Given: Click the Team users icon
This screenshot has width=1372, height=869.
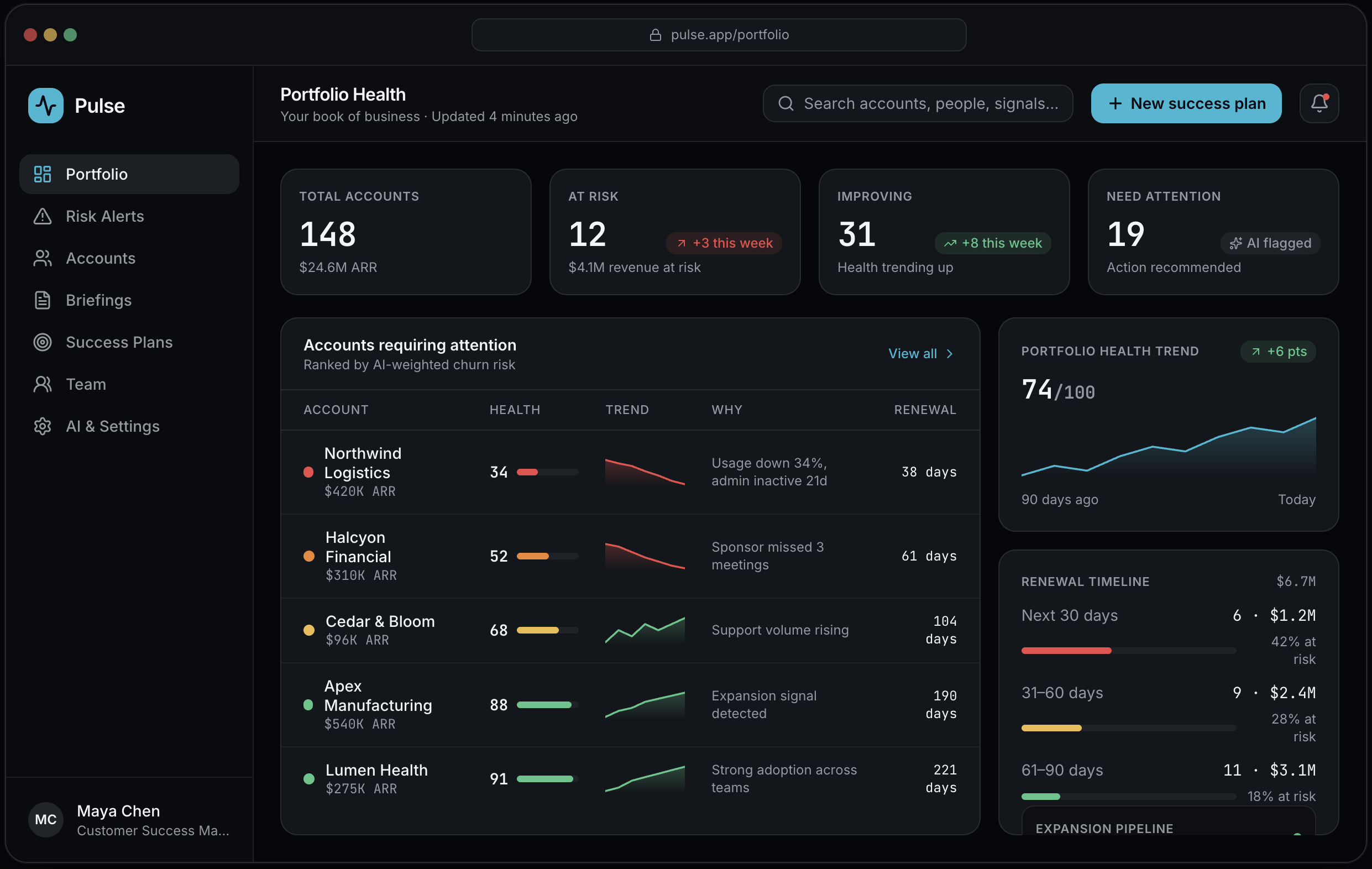Looking at the screenshot, I should [43, 384].
